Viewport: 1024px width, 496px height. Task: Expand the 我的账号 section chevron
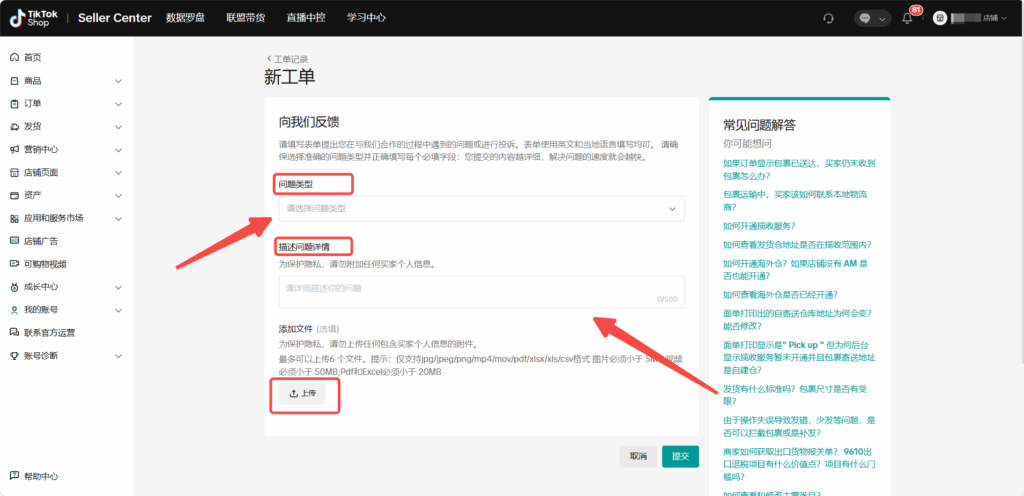click(118, 310)
